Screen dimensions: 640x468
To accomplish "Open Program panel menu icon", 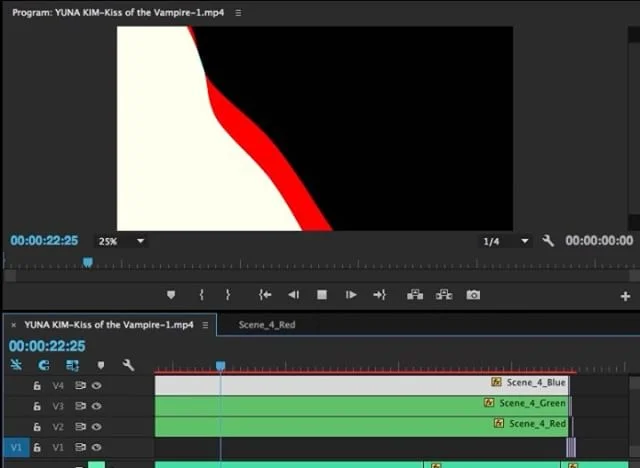I will [238, 13].
